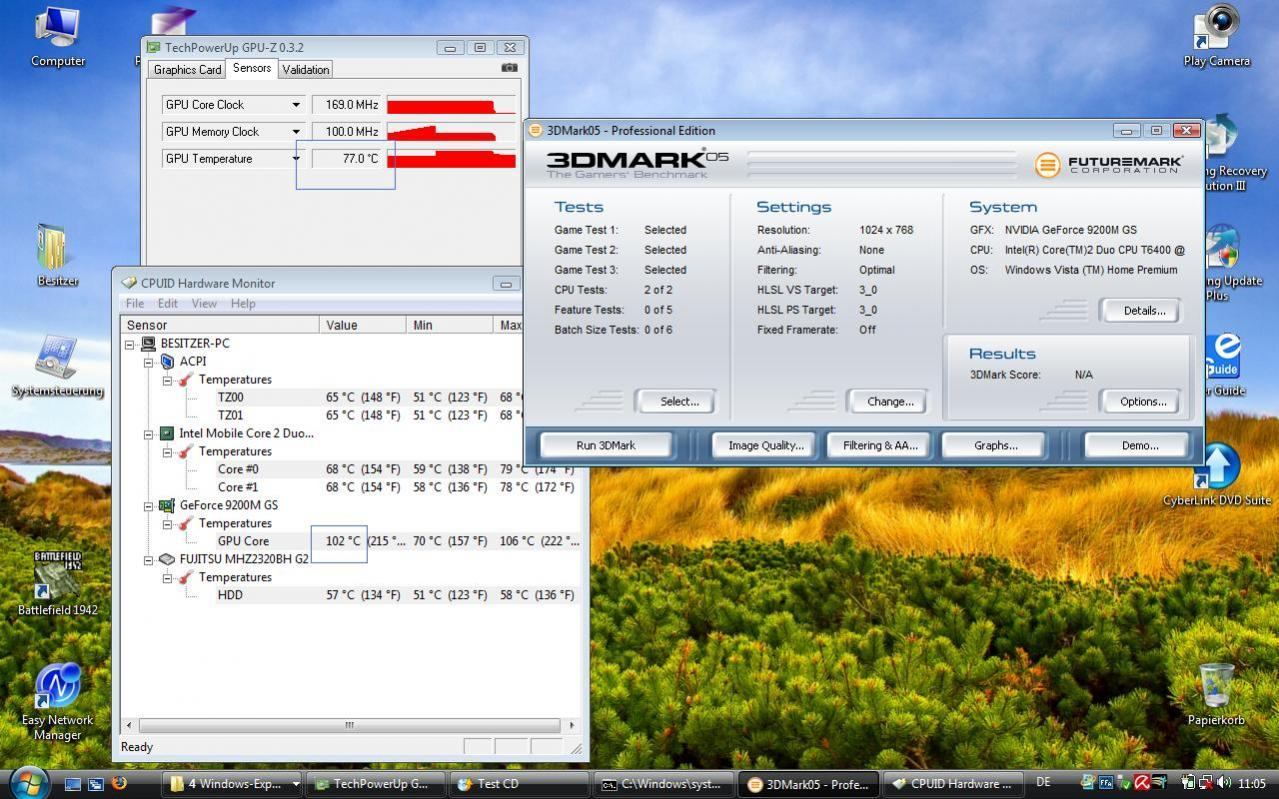Click the GeForce 9200M GS graphics card icon
The width and height of the screenshot is (1279, 799).
pyautogui.click(x=167, y=505)
